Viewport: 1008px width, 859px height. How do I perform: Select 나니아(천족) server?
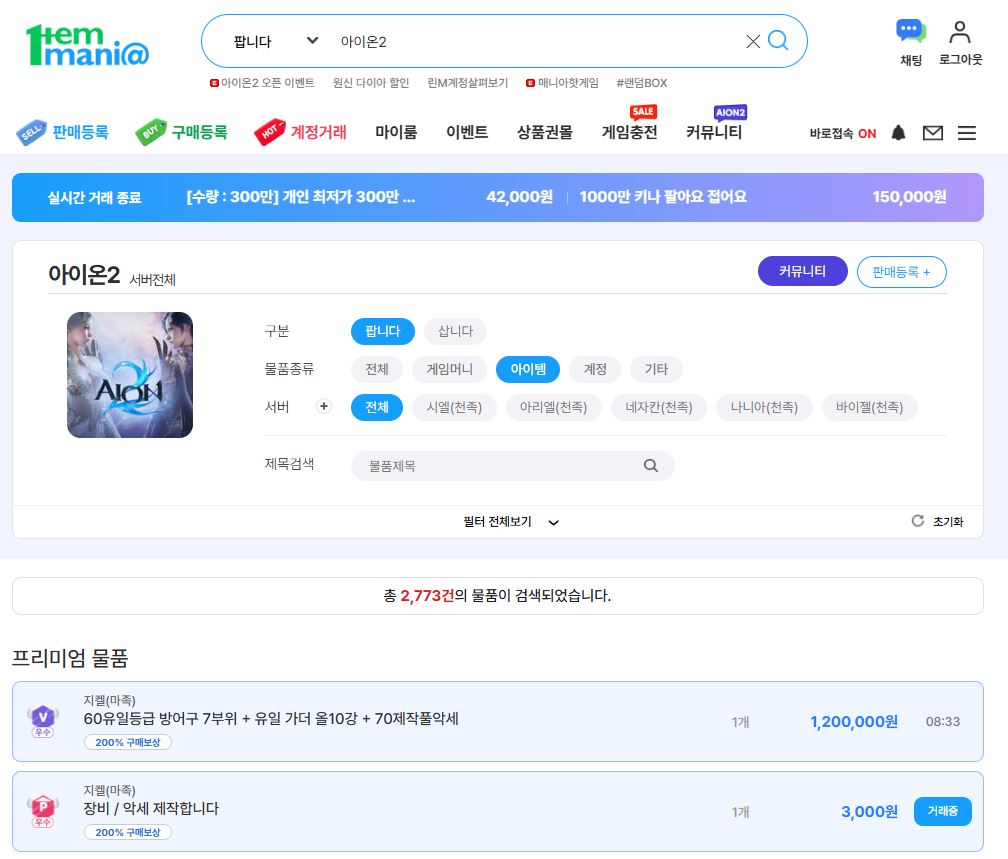click(764, 407)
